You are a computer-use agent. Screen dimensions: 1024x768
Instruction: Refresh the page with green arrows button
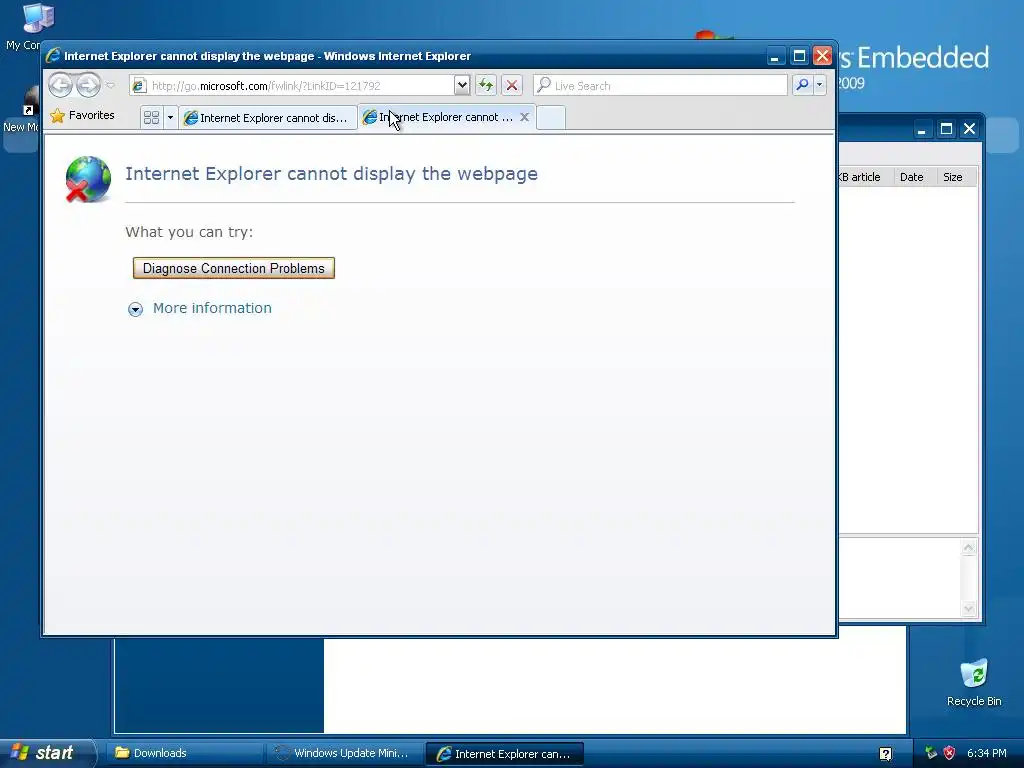click(x=486, y=85)
